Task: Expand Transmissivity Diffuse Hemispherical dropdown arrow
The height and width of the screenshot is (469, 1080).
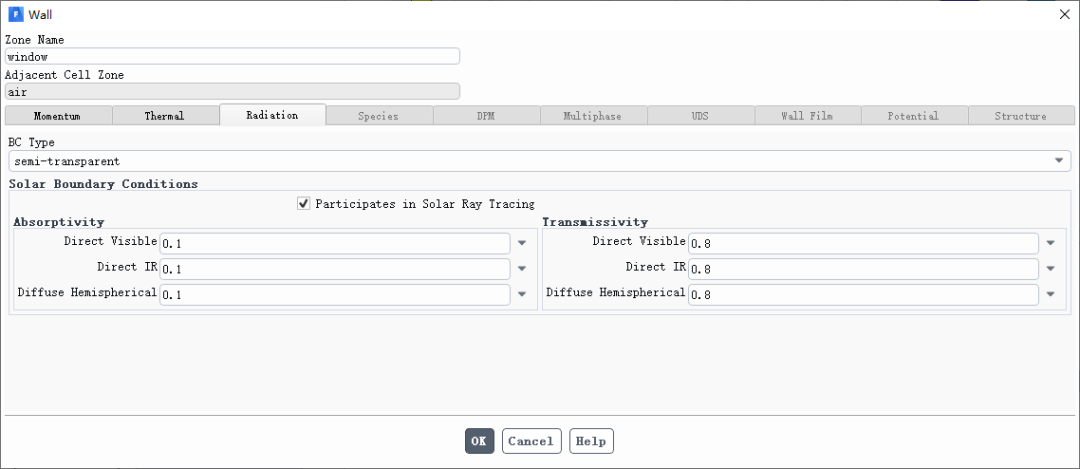Action: 1051,295
